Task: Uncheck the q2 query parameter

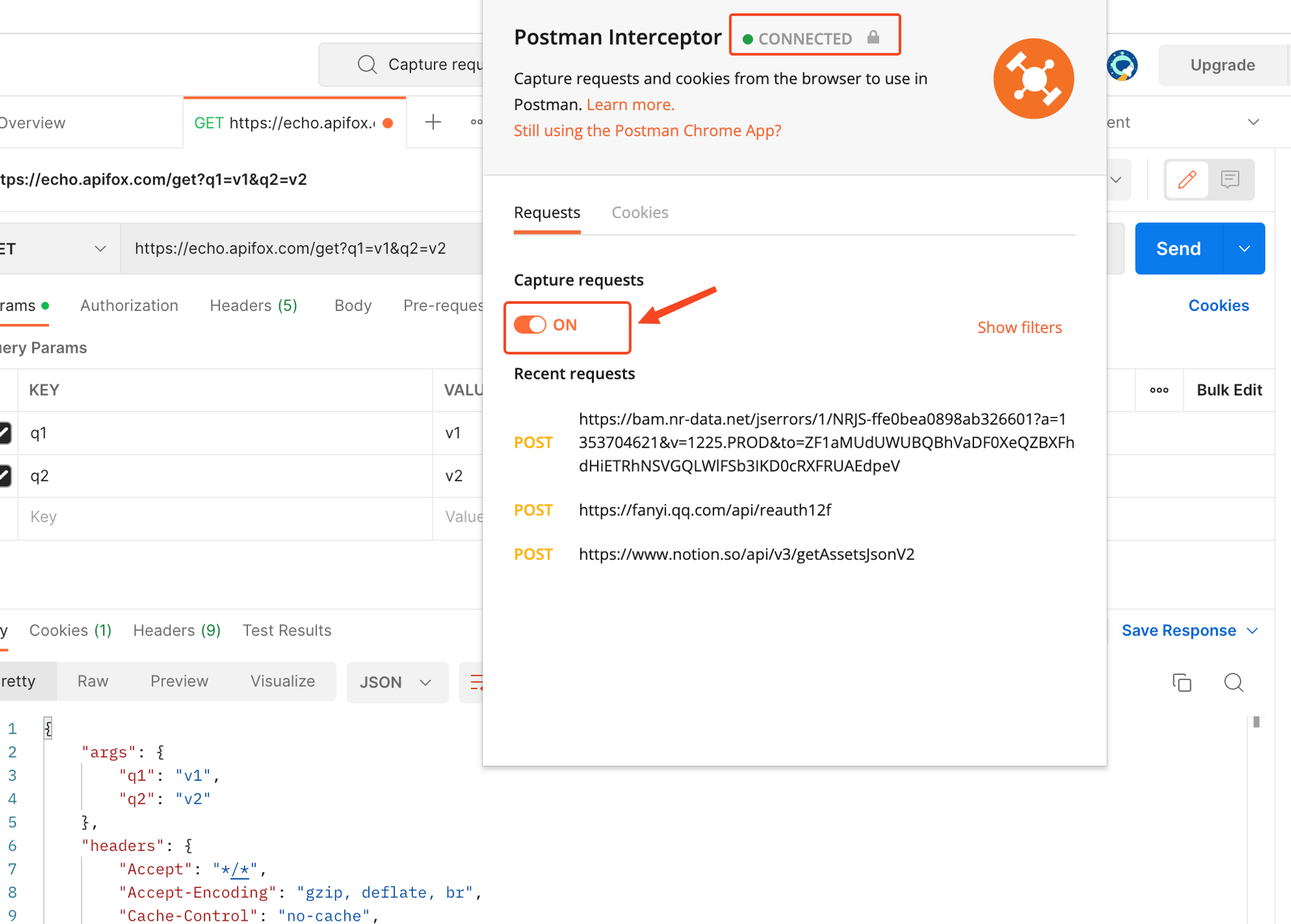Action: (x=4, y=476)
